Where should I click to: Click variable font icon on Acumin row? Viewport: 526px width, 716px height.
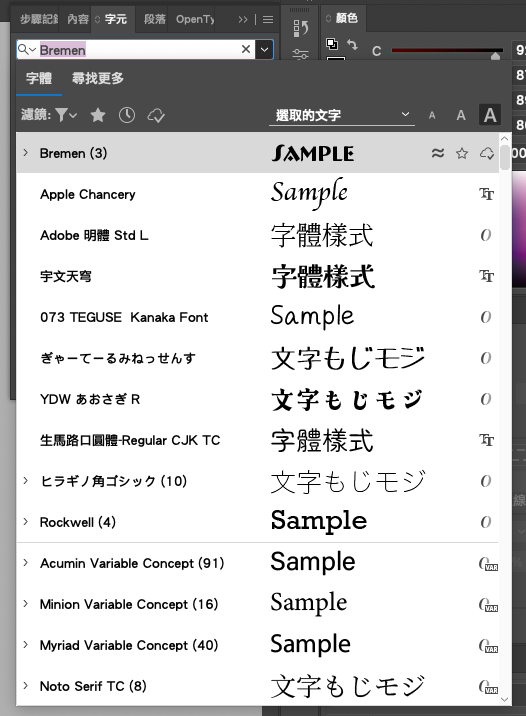pyautogui.click(x=488, y=564)
